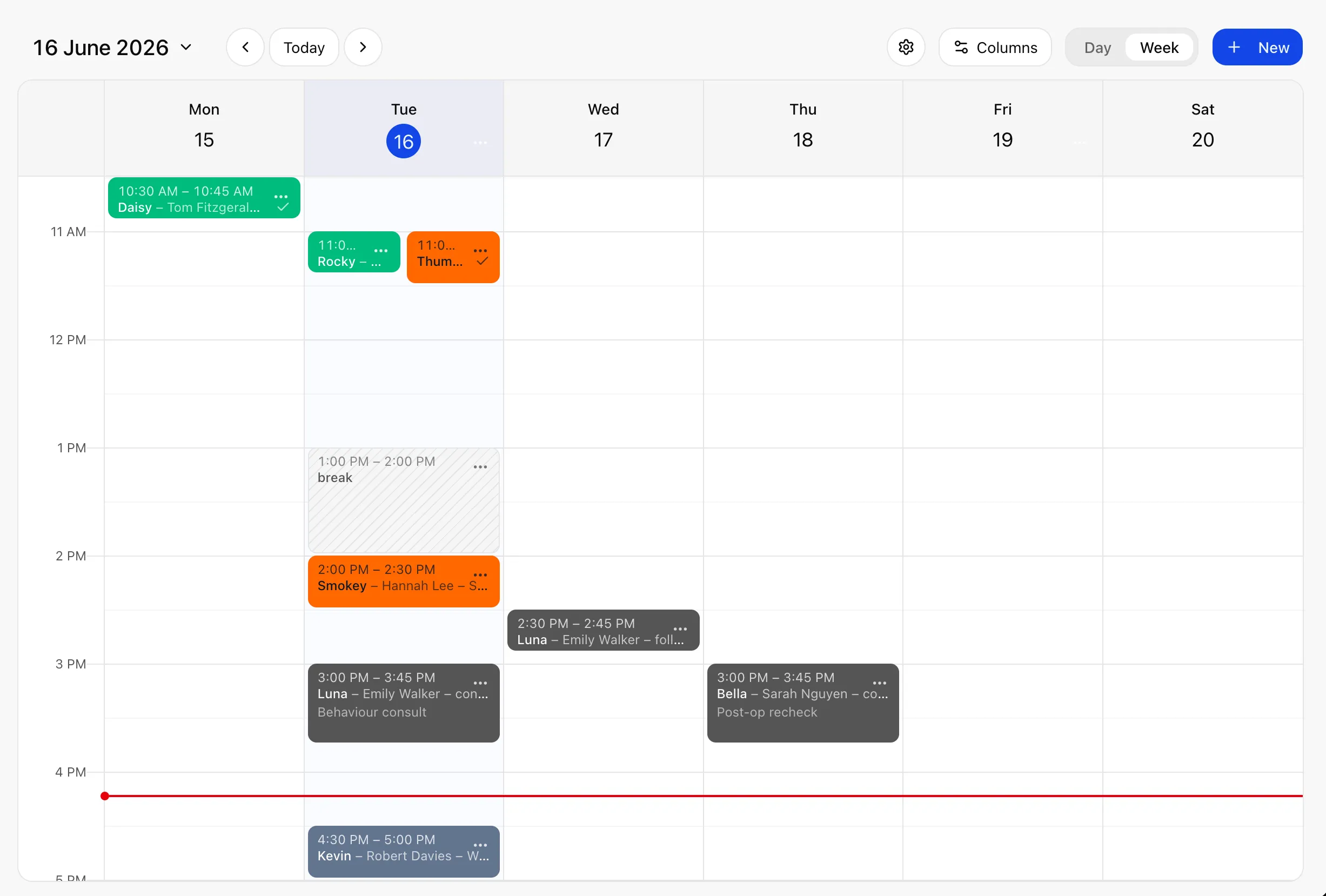Image resolution: width=1326 pixels, height=896 pixels.
Task: Switch to Week view
Action: click(x=1159, y=48)
